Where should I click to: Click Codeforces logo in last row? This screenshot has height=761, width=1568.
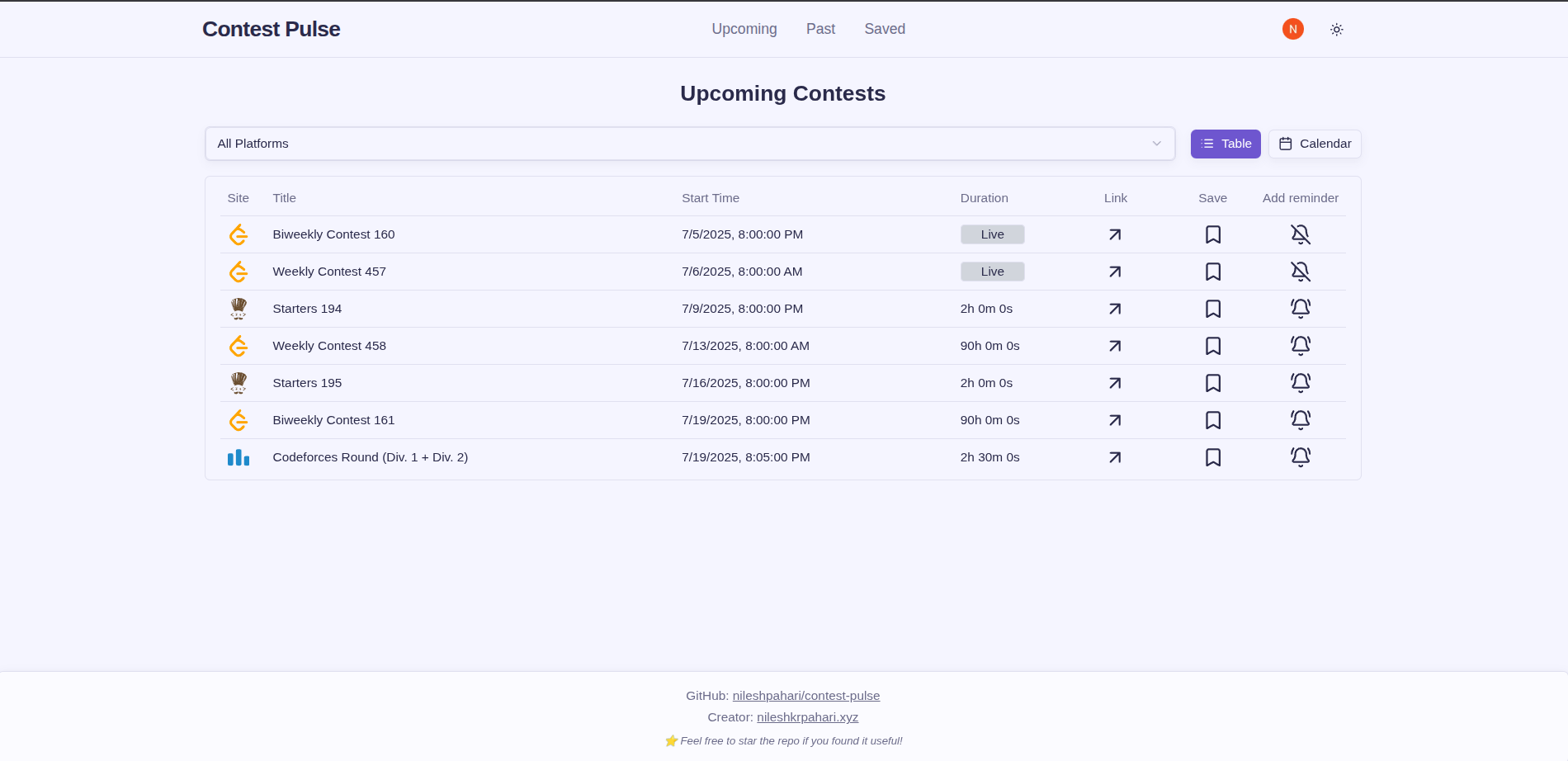click(x=239, y=457)
